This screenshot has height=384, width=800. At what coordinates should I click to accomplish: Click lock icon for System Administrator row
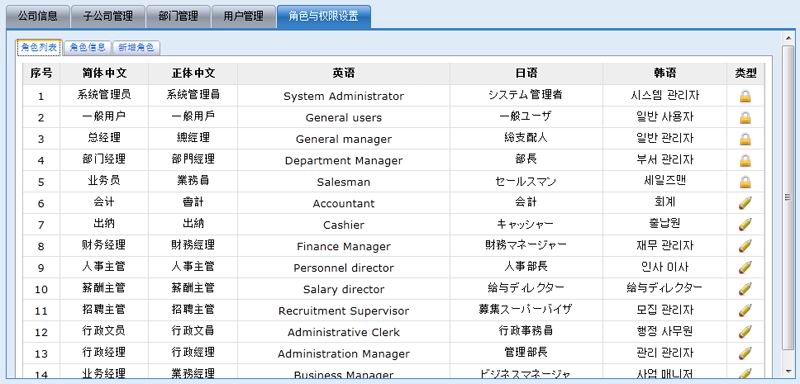click(745, 96)
